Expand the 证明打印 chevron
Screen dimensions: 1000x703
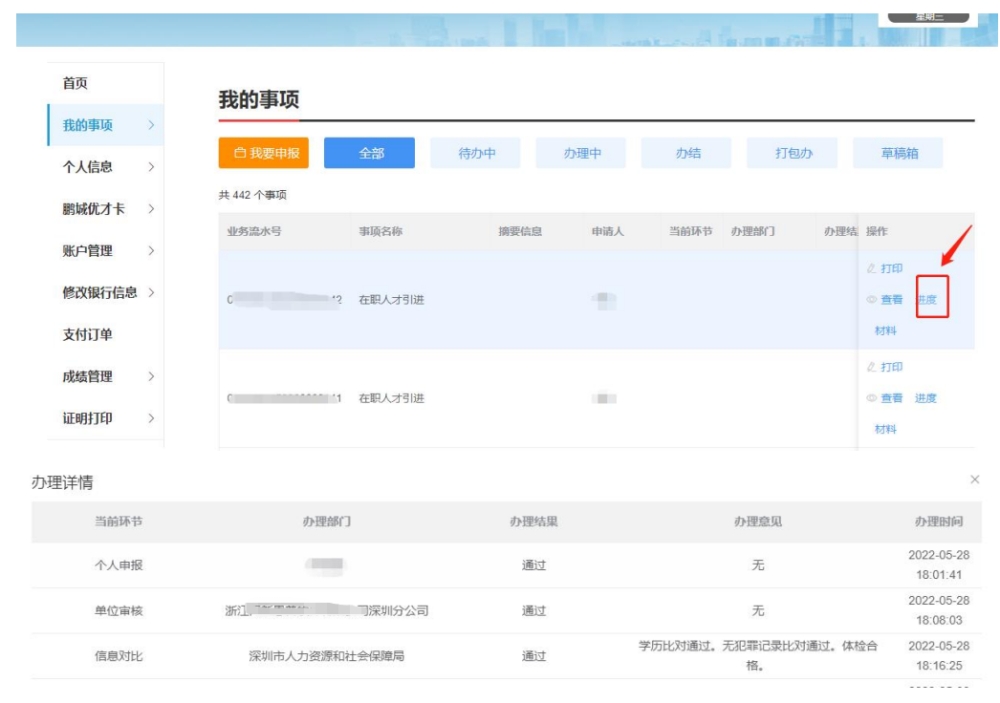(x=151, y=418)
